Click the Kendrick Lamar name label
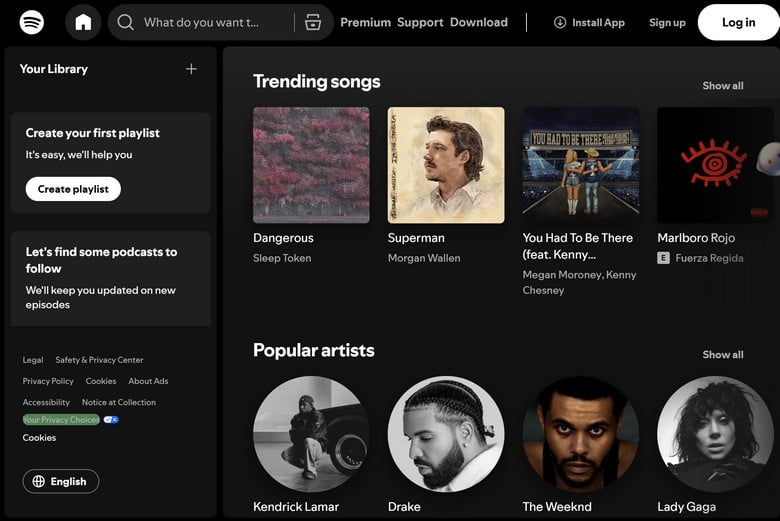The width and height of the screenshot is (780, 521). (296, 507)
